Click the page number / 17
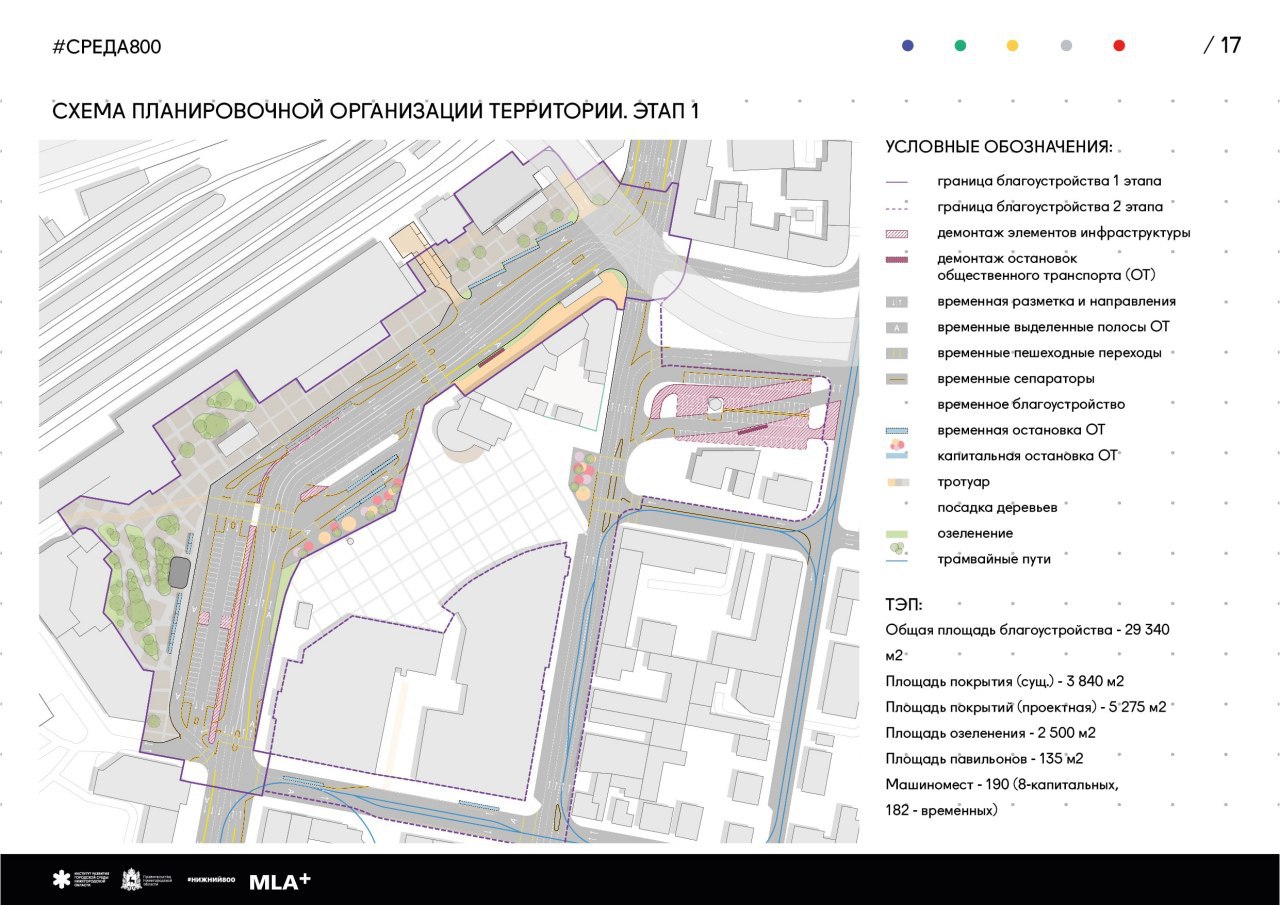 [x=1223, y=45]
